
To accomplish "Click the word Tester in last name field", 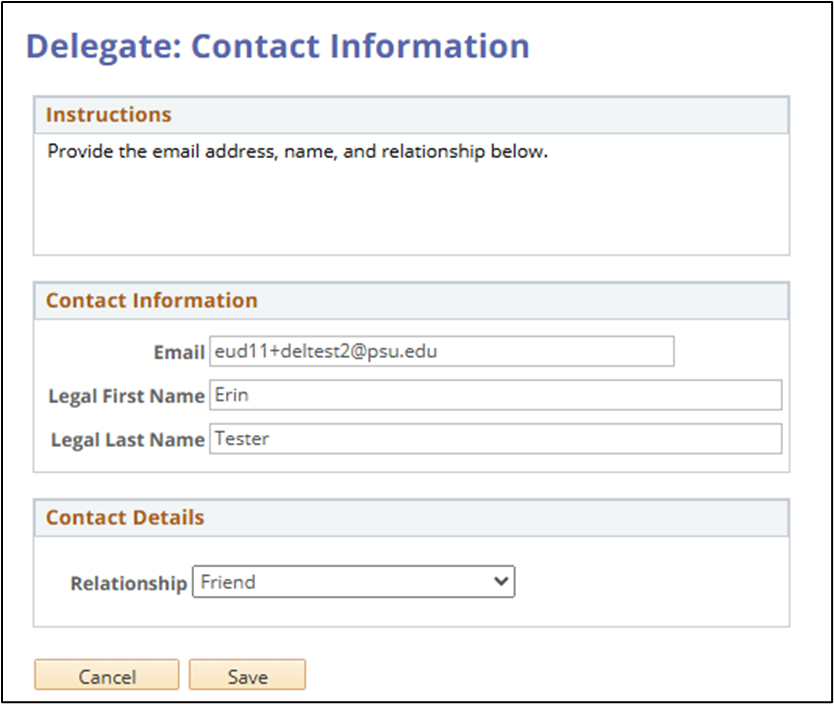I will (242, 438).
